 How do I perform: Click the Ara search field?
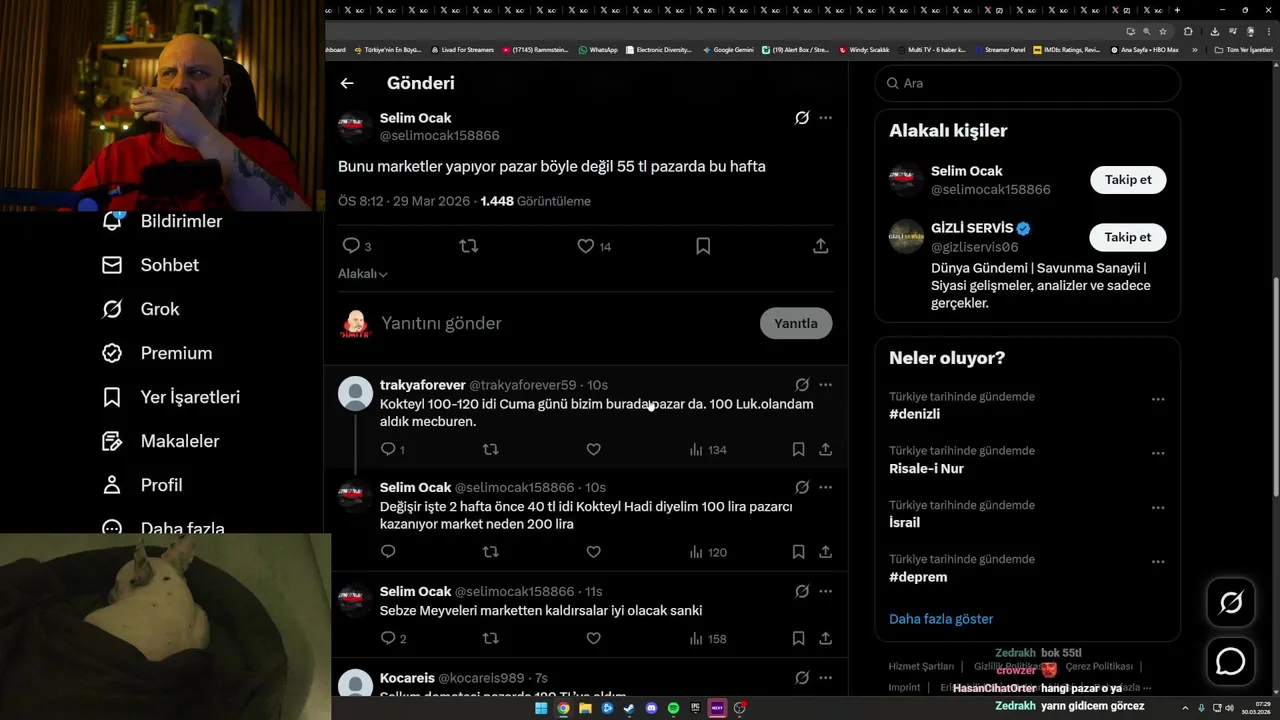(1027, 83)
